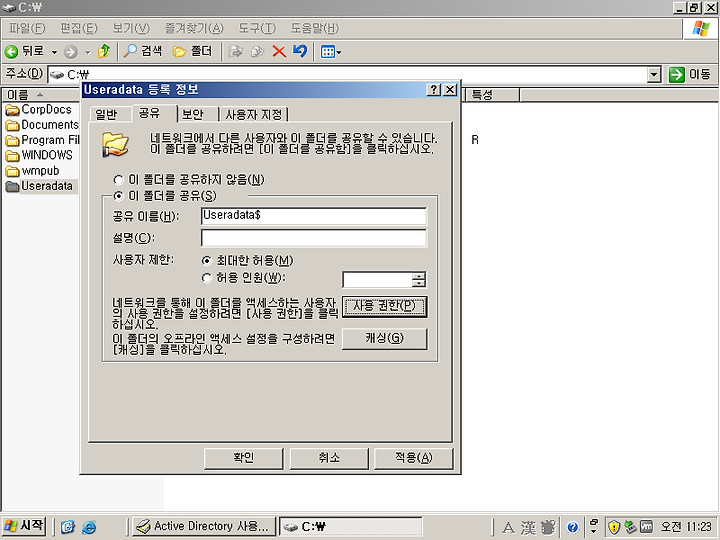Click the OK (확인) button
Image resolution: width=720 pixels, height=540 pixels.
243,458
